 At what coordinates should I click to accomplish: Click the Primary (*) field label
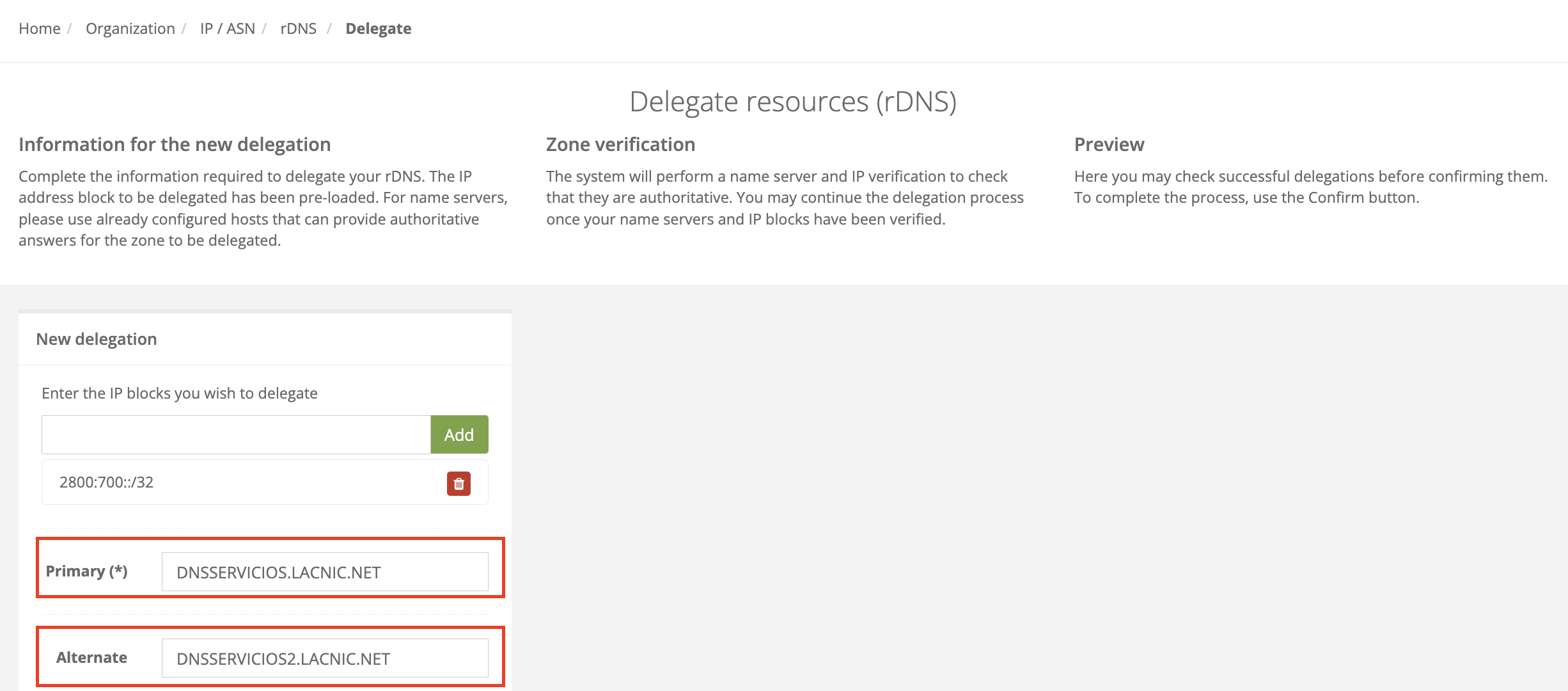point(86,571)
